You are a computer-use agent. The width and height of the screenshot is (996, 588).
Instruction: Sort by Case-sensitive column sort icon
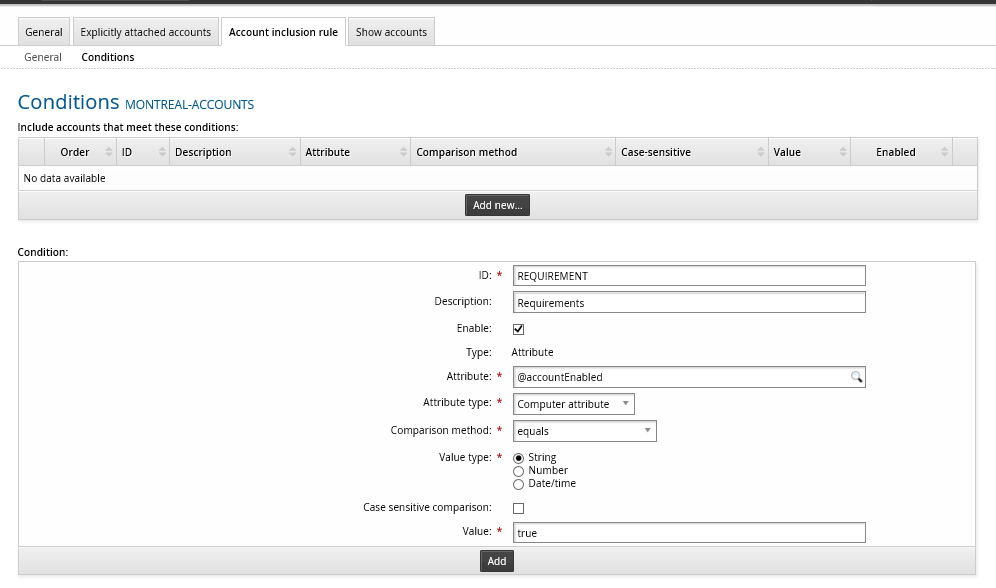(760, 152)
